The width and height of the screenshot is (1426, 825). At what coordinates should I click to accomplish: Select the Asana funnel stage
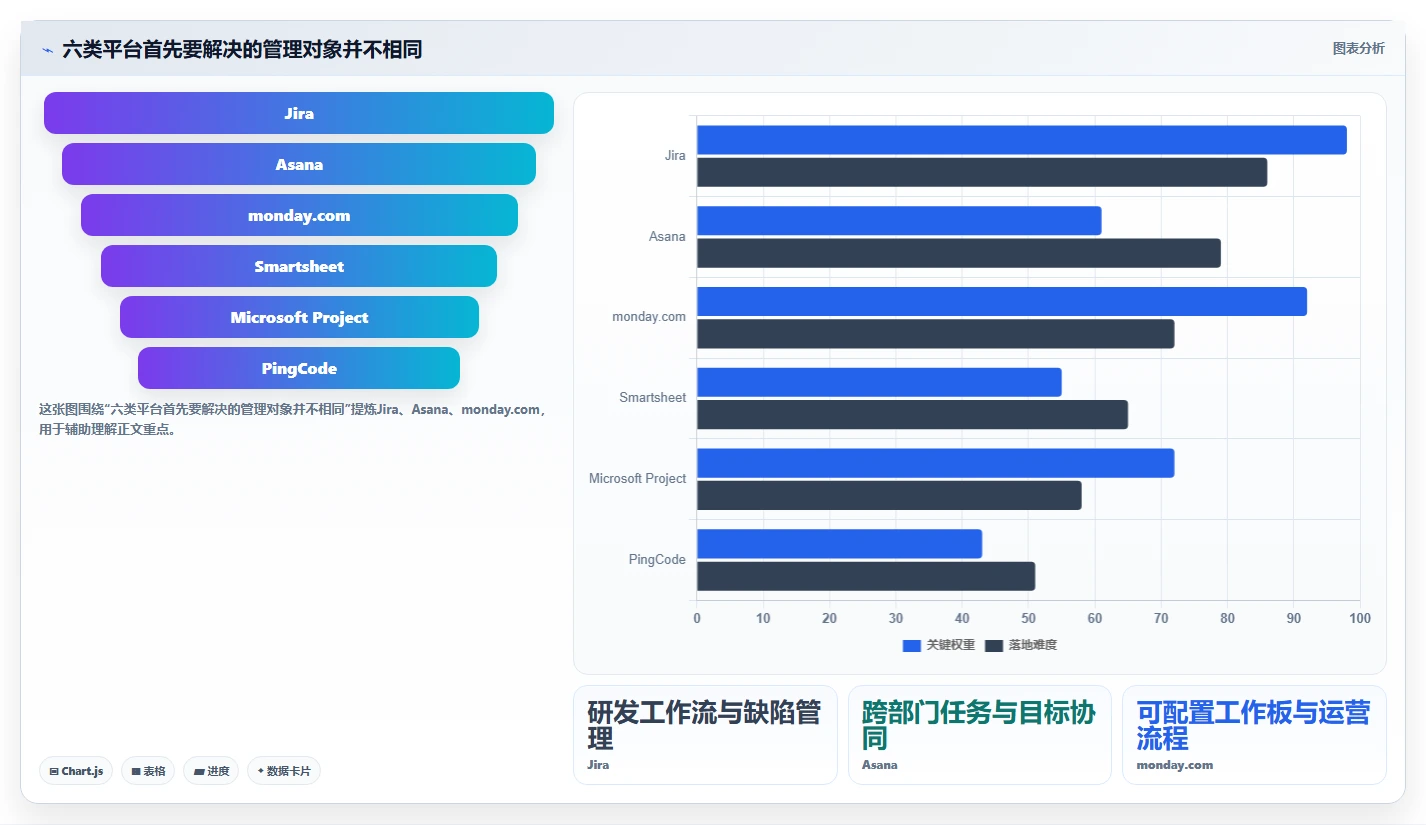coord(299,164)
